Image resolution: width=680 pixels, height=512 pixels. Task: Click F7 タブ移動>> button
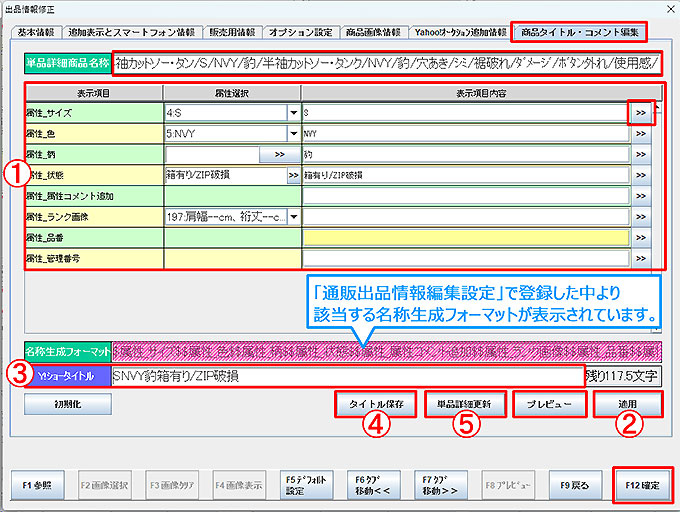(x=441, y=485)
